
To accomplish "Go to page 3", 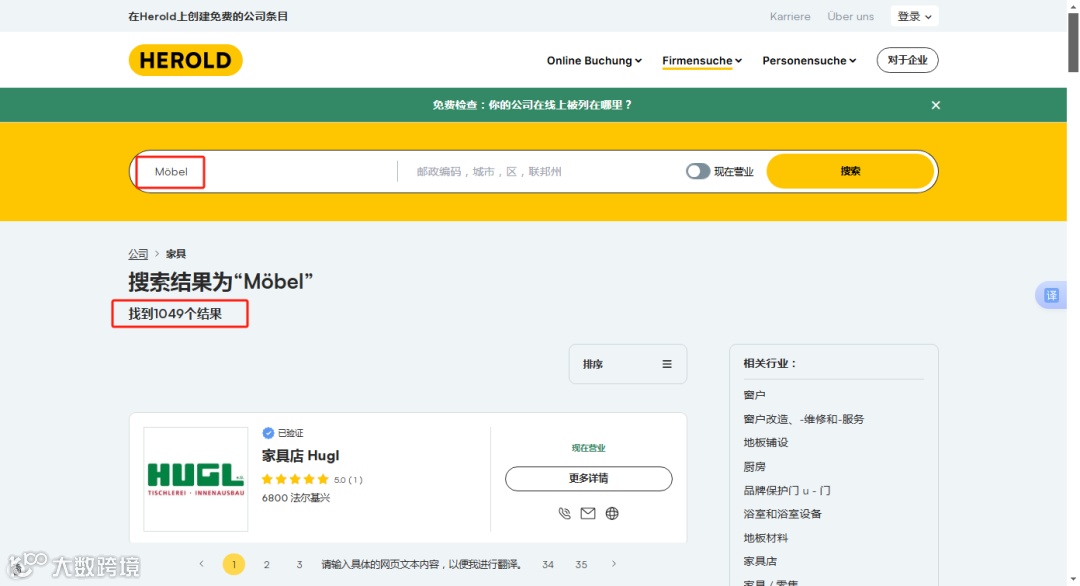I will pos(299,564).
